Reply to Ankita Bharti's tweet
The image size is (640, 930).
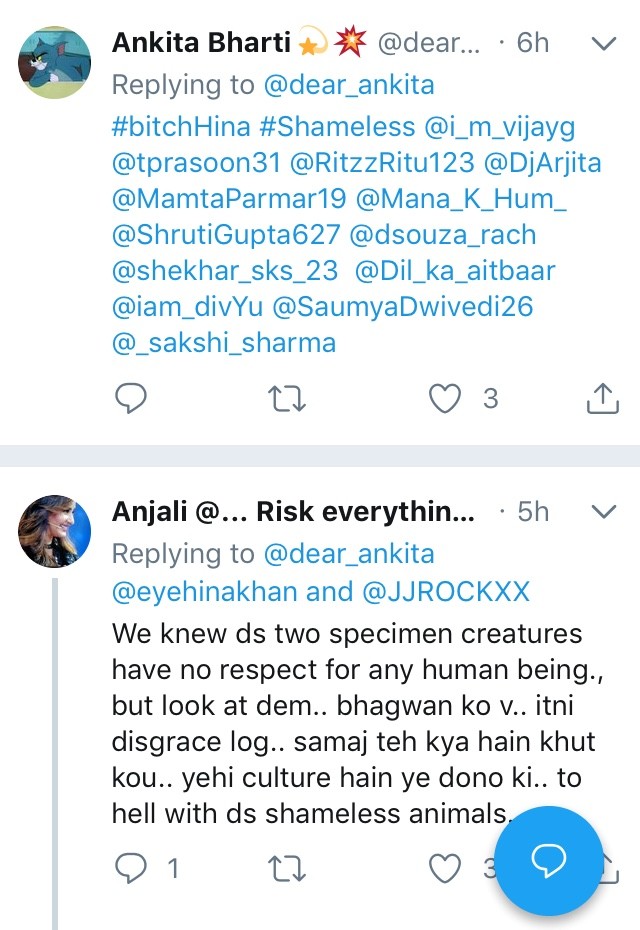point(132,399)
